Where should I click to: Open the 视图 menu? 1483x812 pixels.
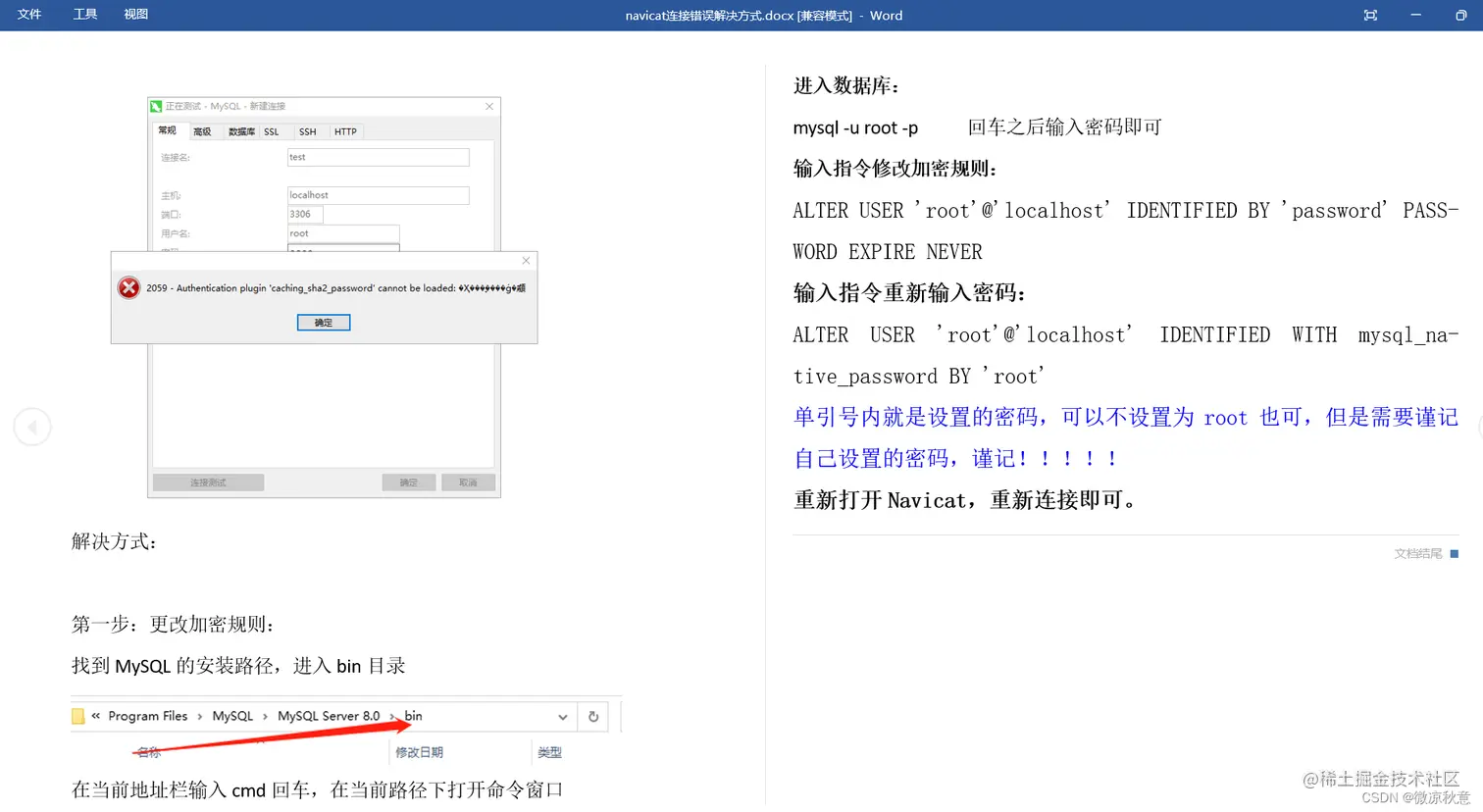coord(136,15)
